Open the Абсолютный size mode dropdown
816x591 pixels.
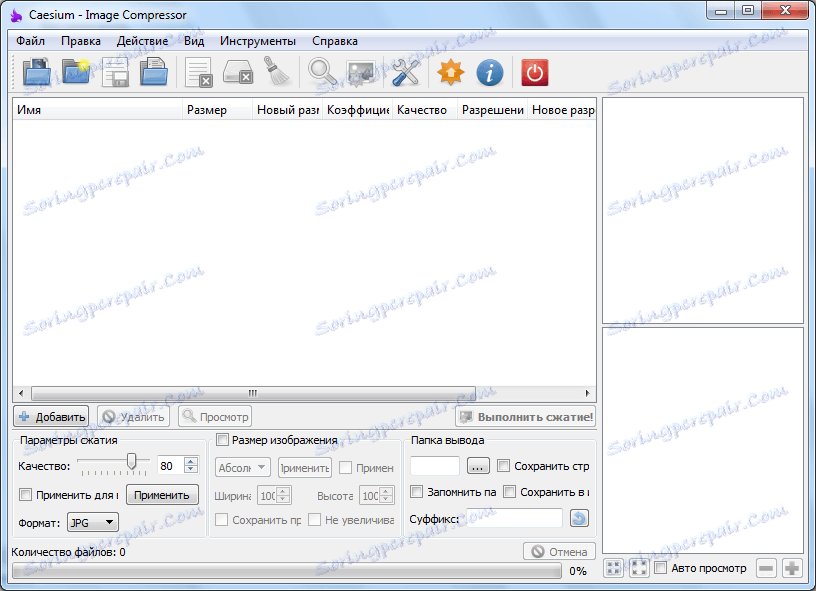[x=243, y=467]
